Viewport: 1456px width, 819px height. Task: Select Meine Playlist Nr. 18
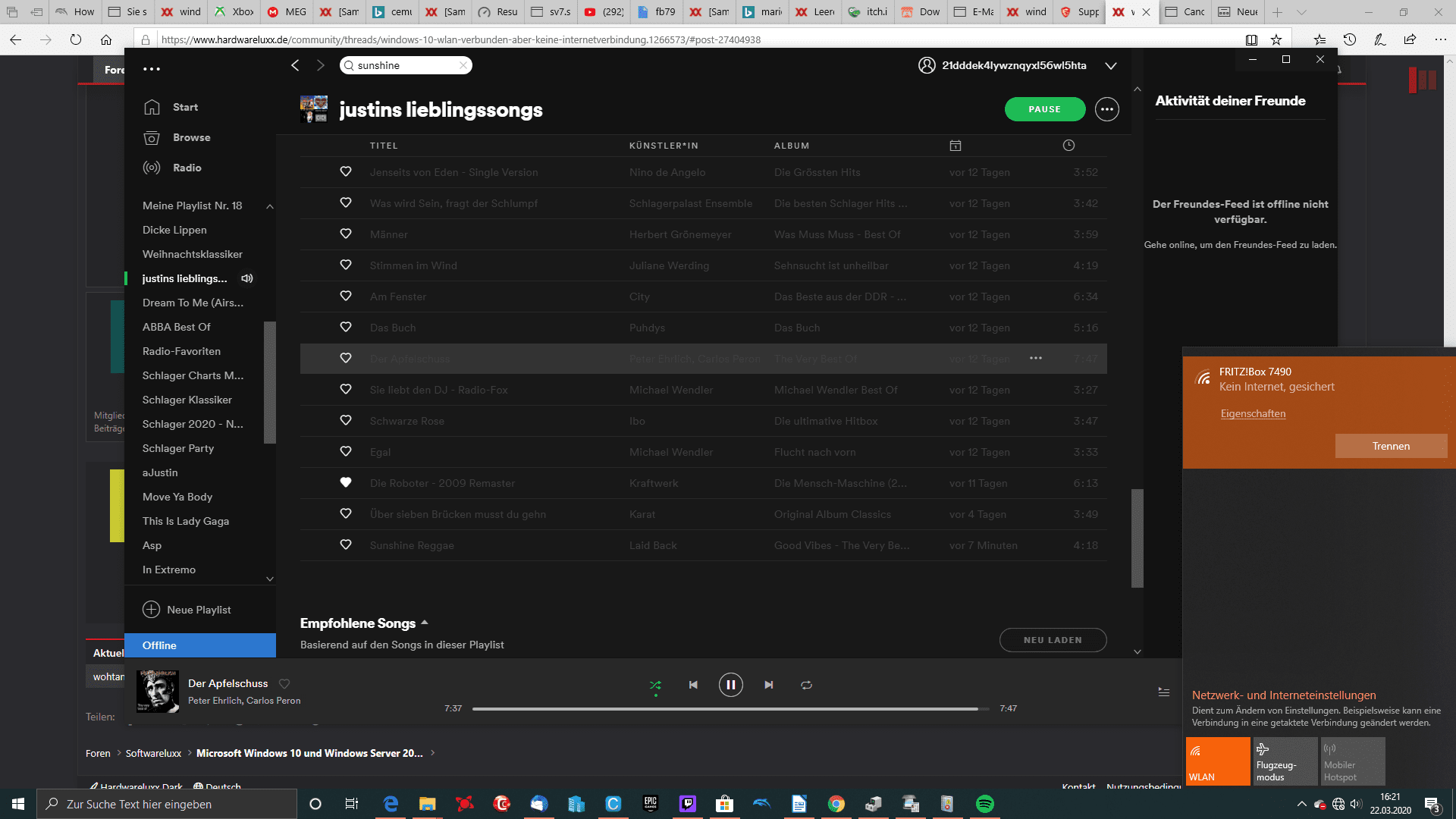(193, 206)
